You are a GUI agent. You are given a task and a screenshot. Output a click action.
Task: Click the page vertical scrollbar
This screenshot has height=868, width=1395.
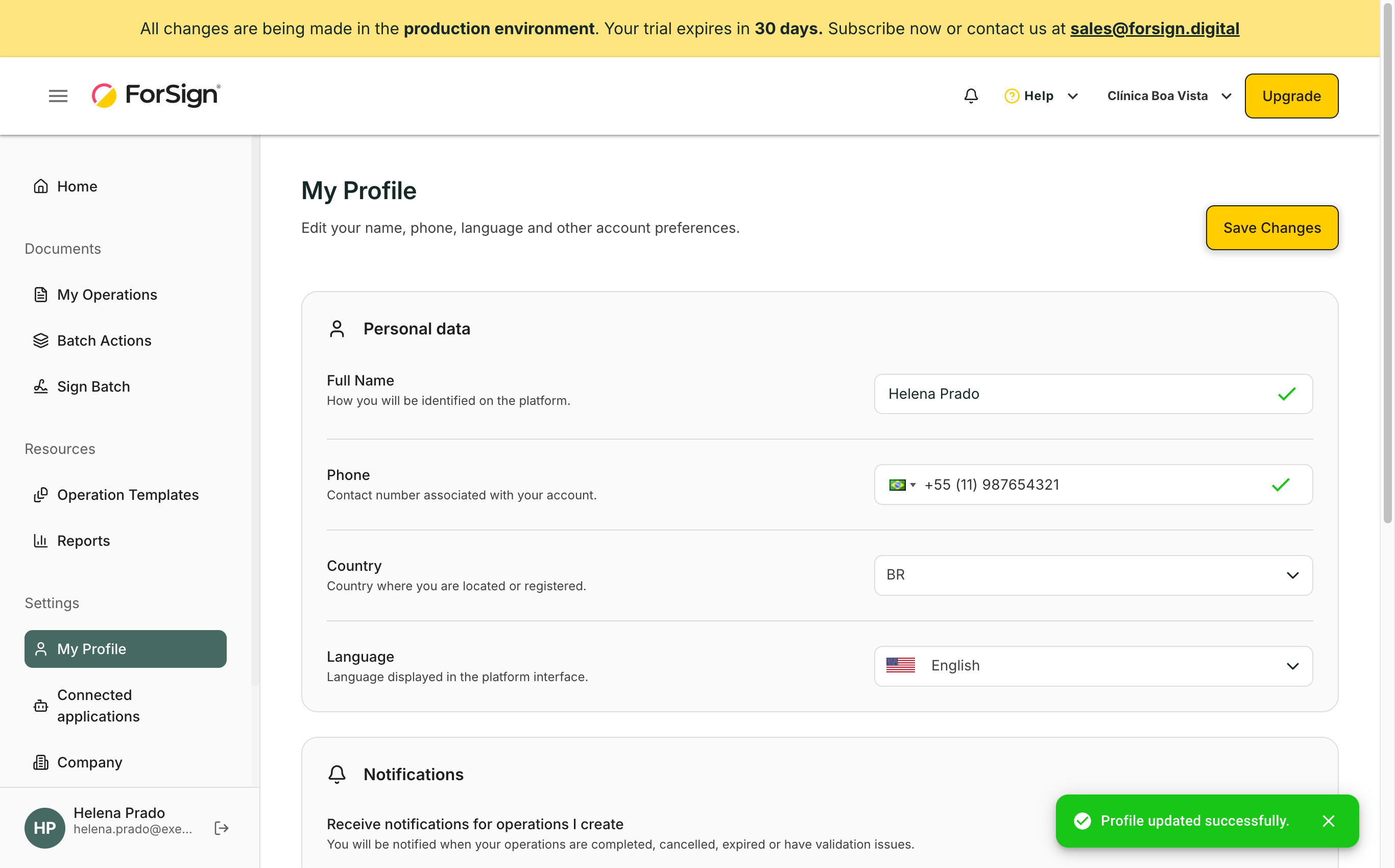tap(1387, 264)
